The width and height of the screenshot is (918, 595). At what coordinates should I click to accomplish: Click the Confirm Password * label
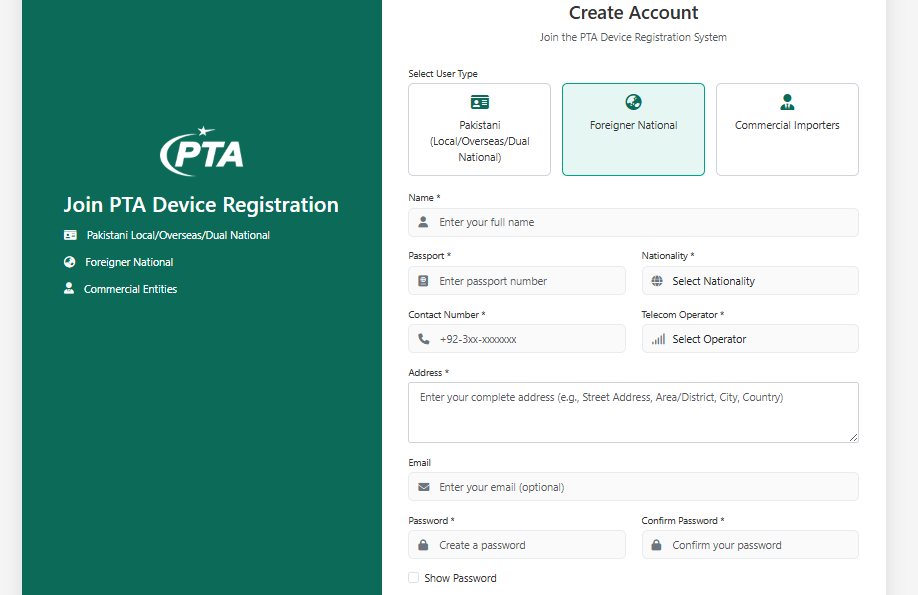coord(683,521)
